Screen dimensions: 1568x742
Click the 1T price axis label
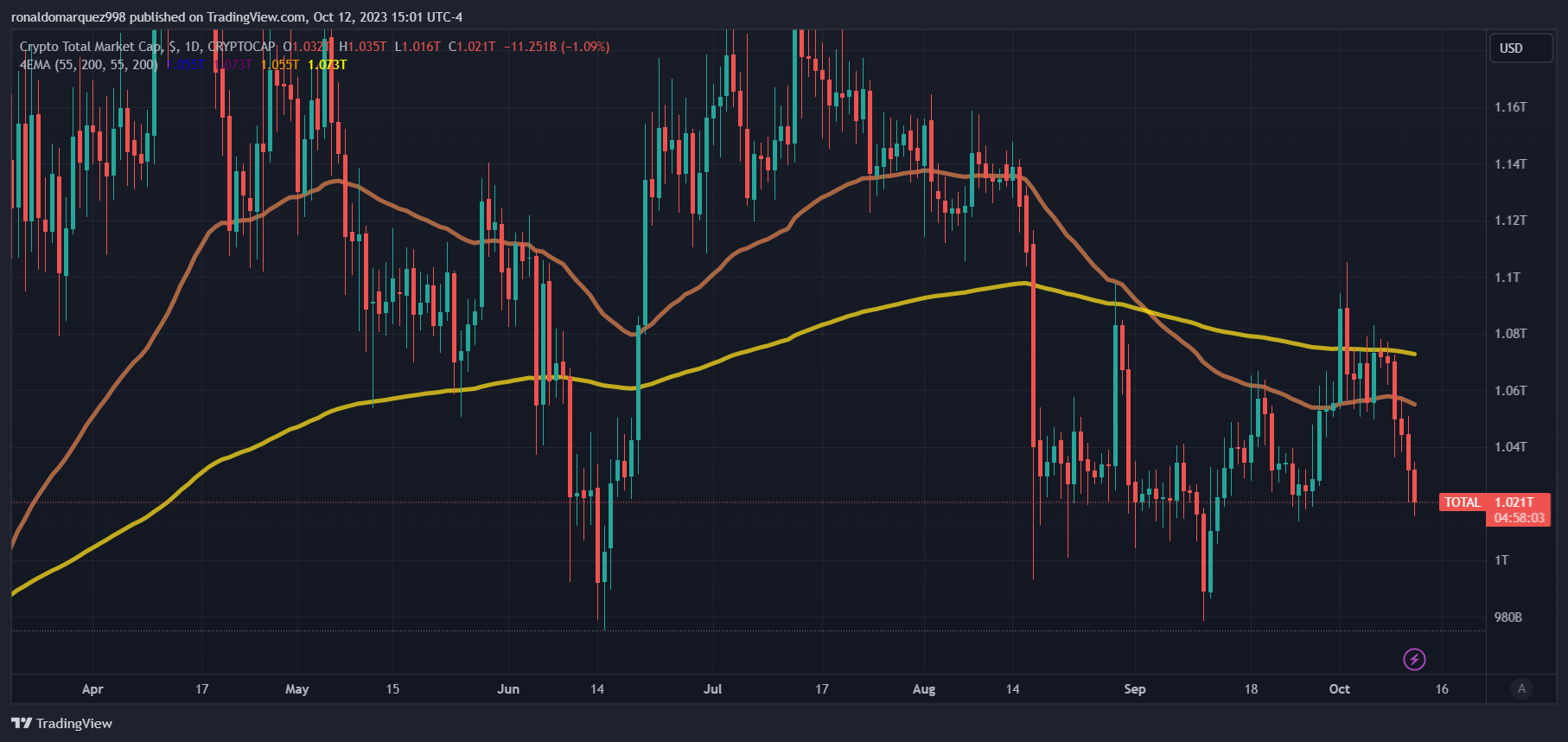click(1502, 560)
